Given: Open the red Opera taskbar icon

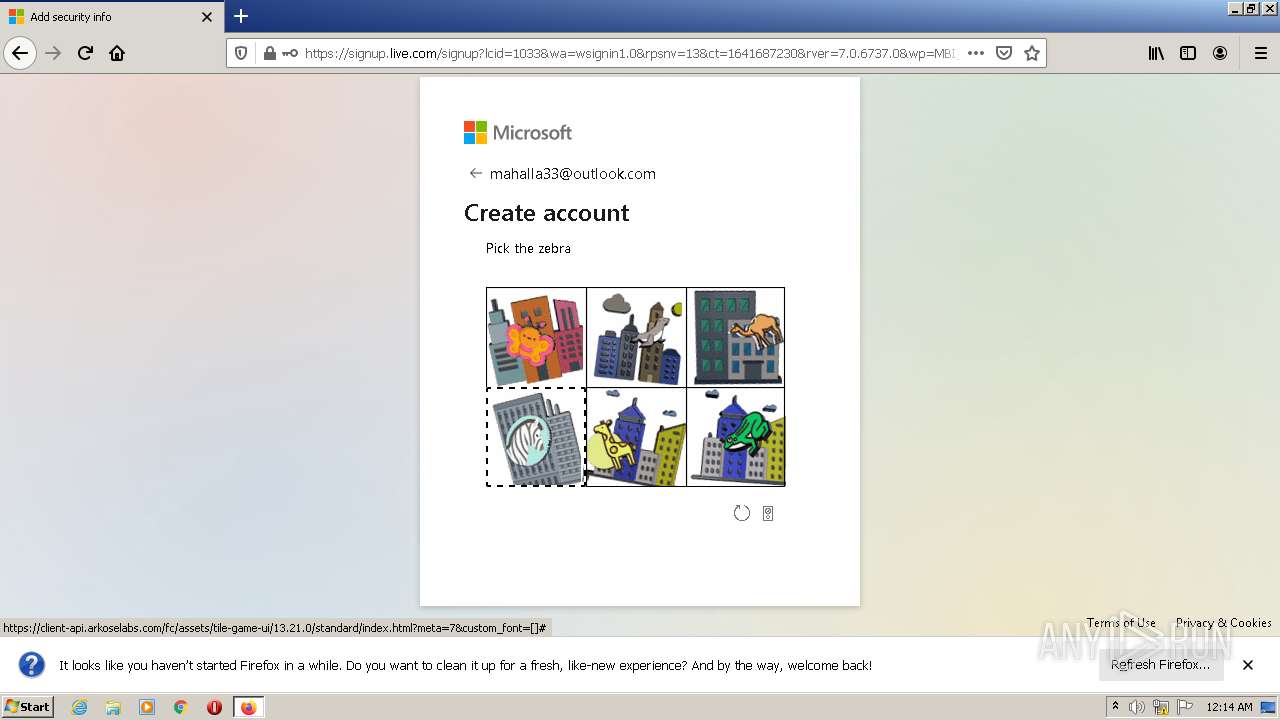Looking at the screenshot, I should (214, 707).
